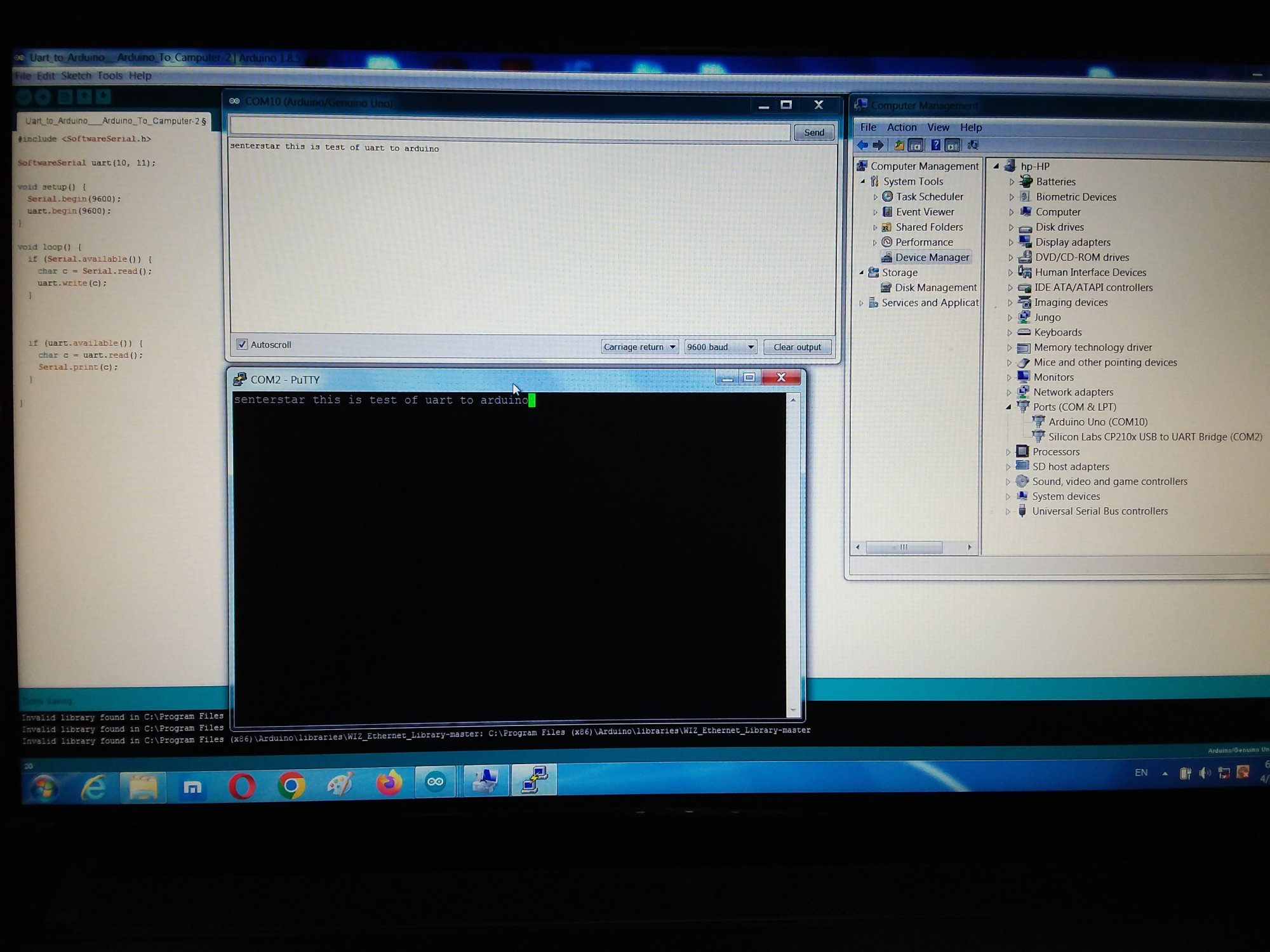Toggle Show/Hide Action Pane toolbar icon
The height and width of the screenshot is (952, 1270).
click(x=952, y=145)
